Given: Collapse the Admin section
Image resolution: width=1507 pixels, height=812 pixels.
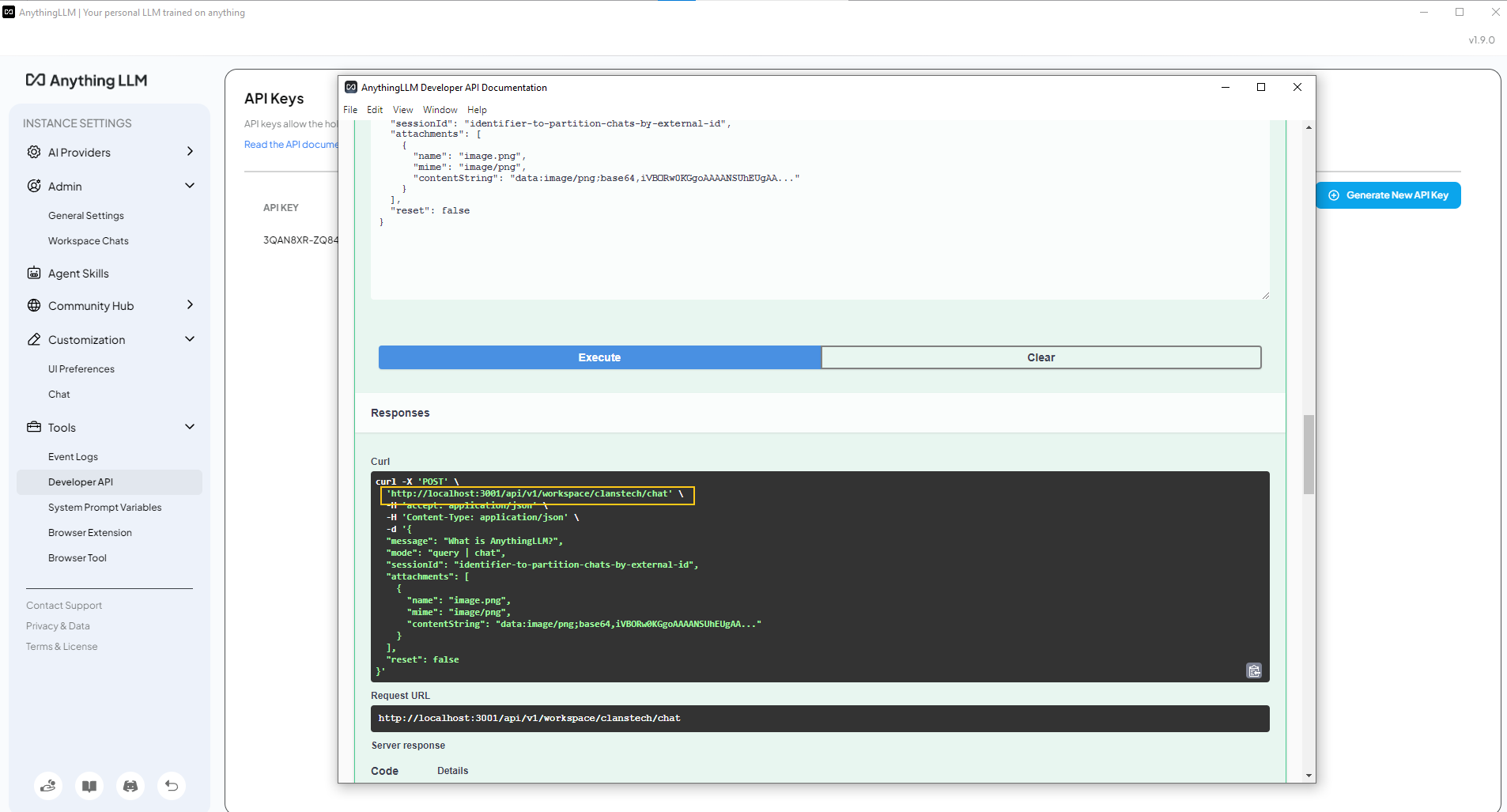Looking at the screenshot, I should coord(190,185).
